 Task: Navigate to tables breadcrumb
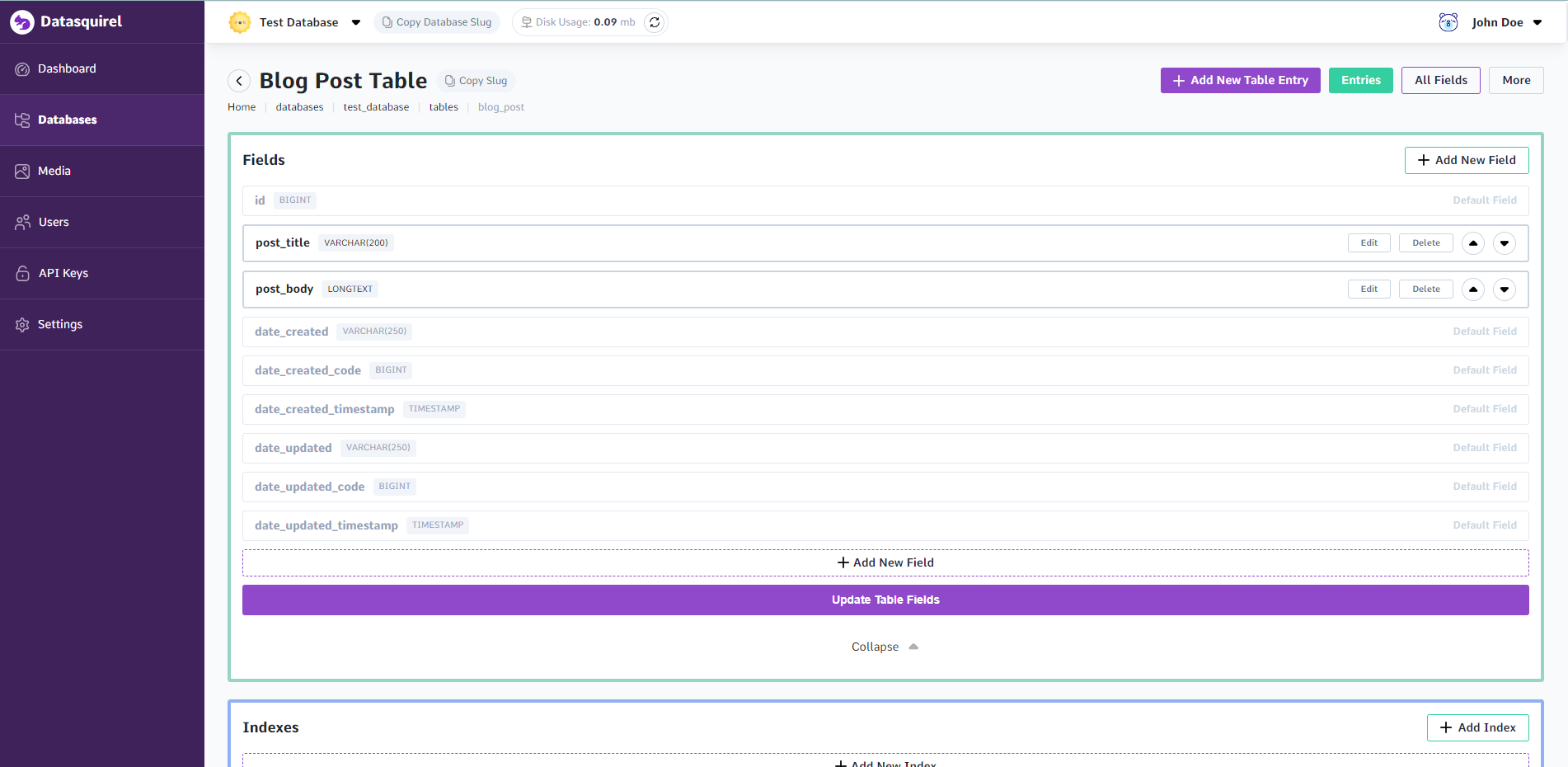[444, 107]
